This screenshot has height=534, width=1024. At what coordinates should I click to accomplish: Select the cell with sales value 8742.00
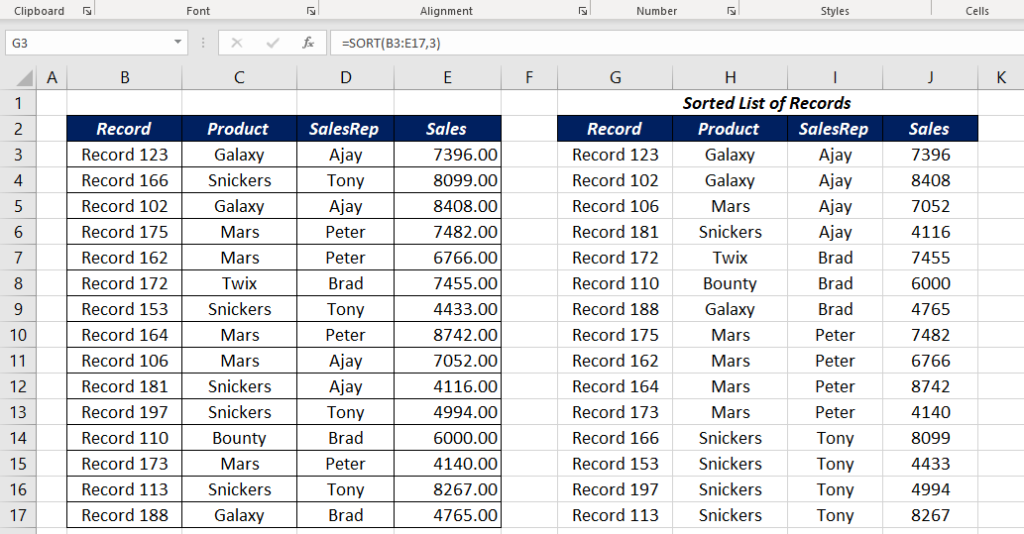[x=447, y=335]
